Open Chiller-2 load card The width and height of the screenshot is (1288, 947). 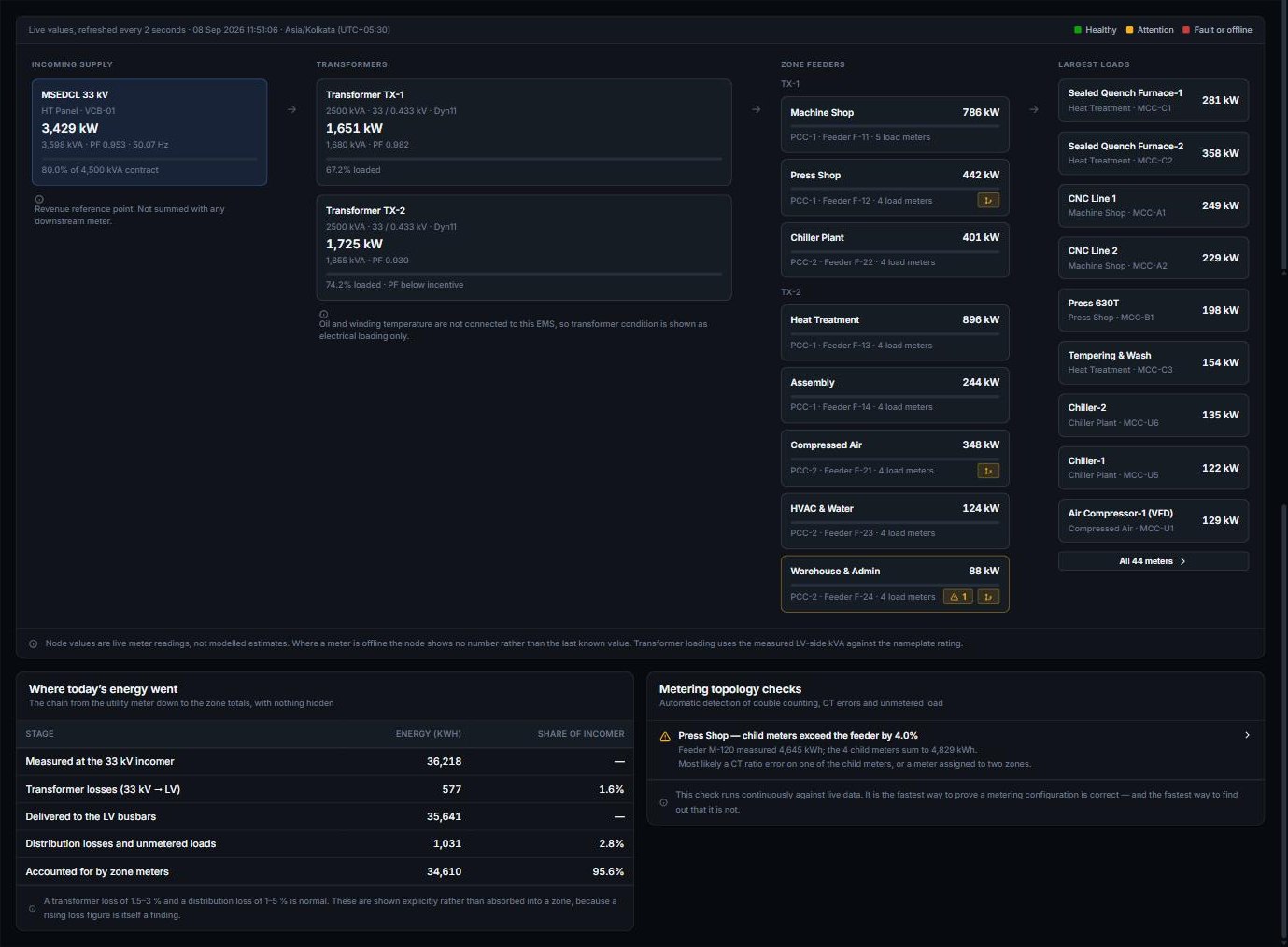click(1154, 415)
